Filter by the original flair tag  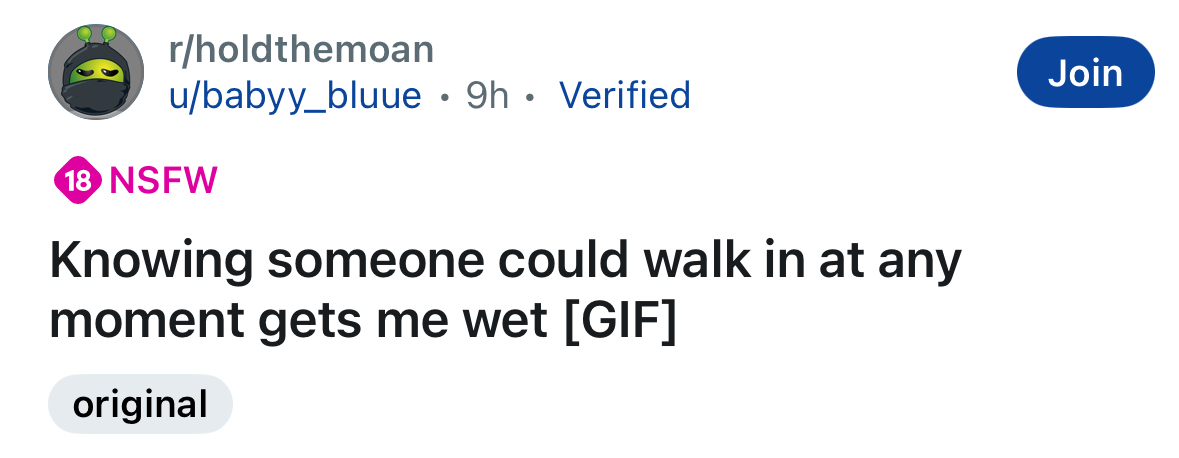point(140,404)
